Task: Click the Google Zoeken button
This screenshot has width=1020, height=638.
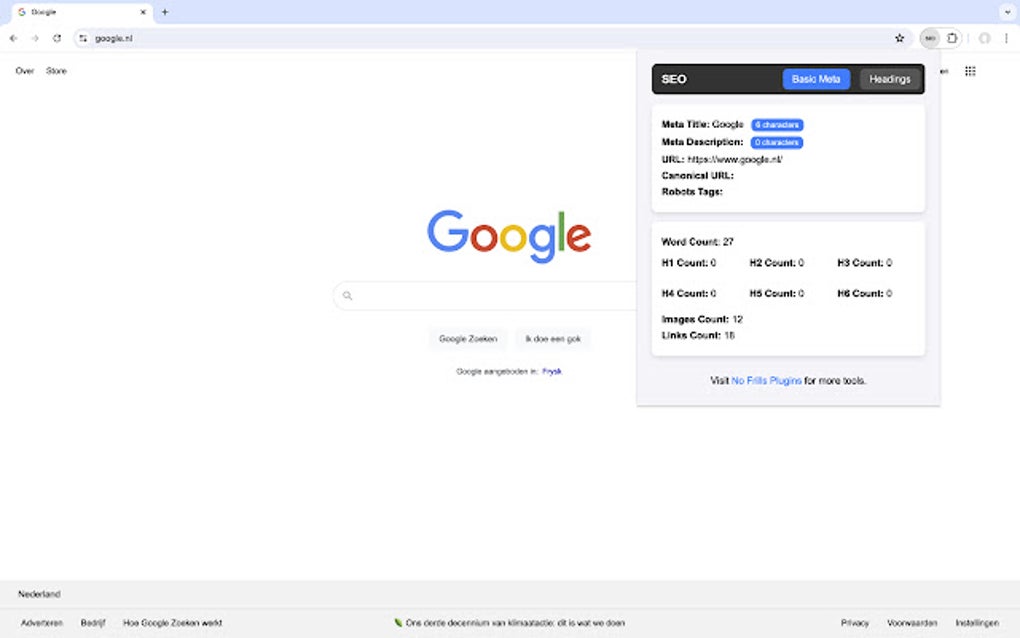Action: coord(467,339)
